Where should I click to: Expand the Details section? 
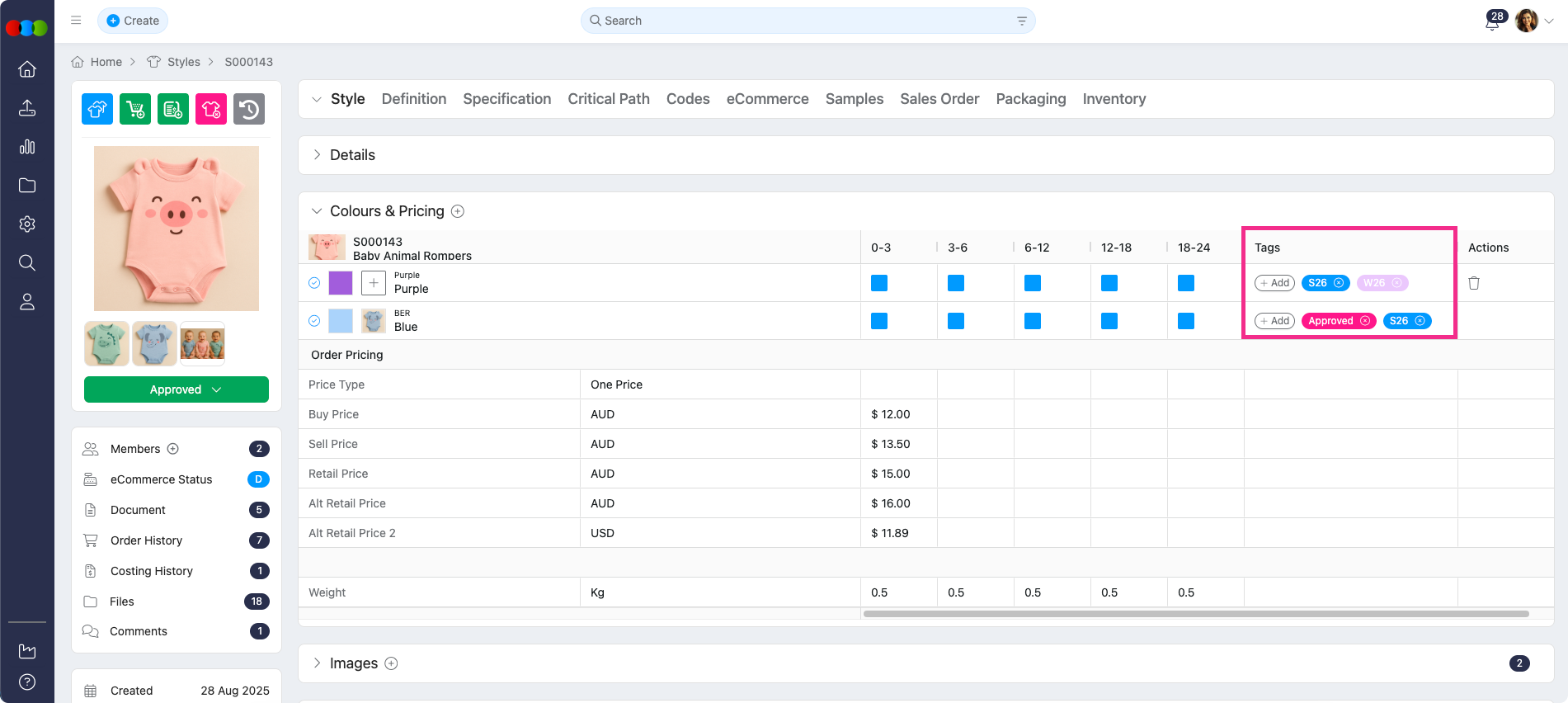(317, 155)
